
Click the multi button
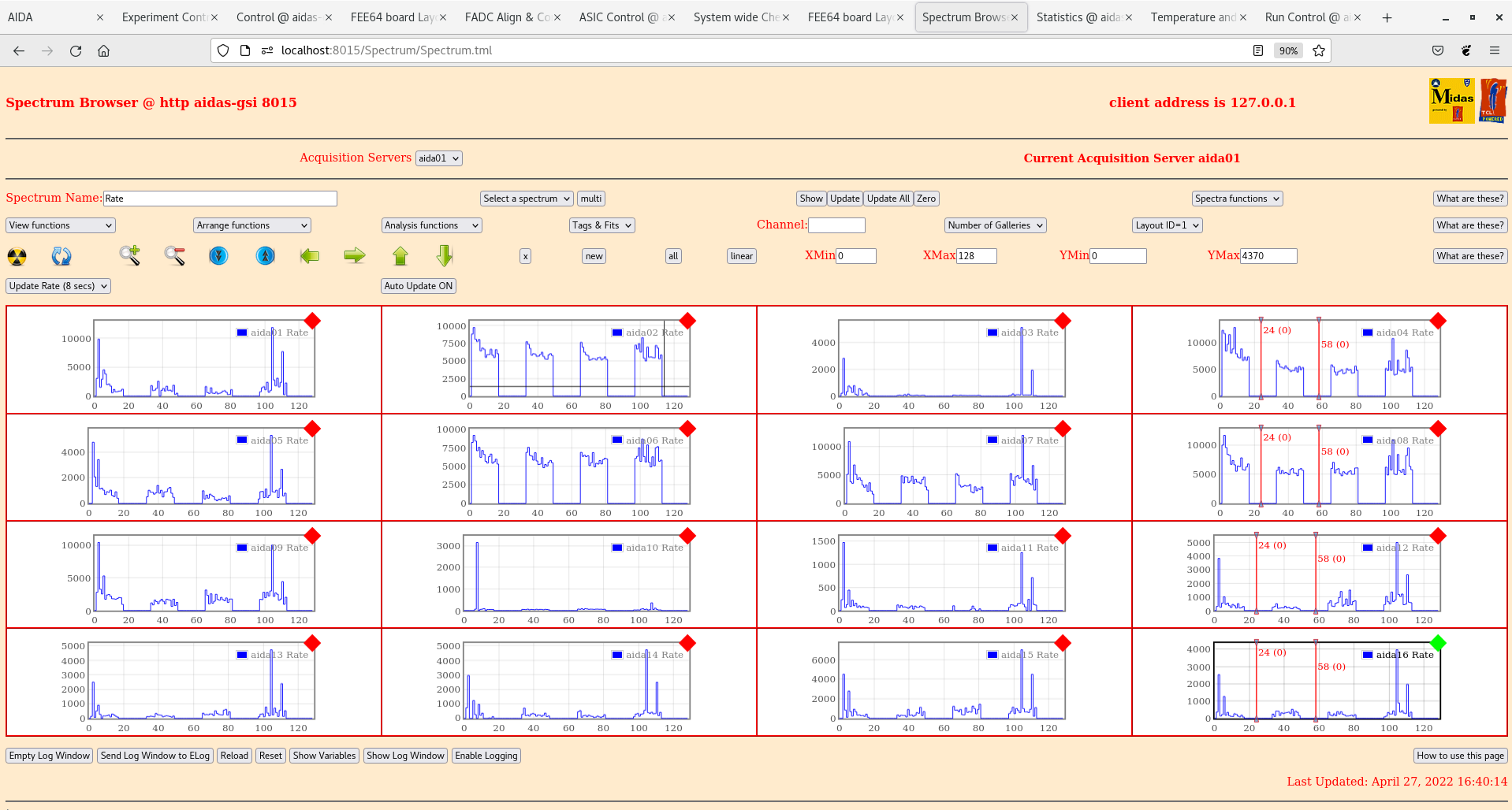coord(591,199)
